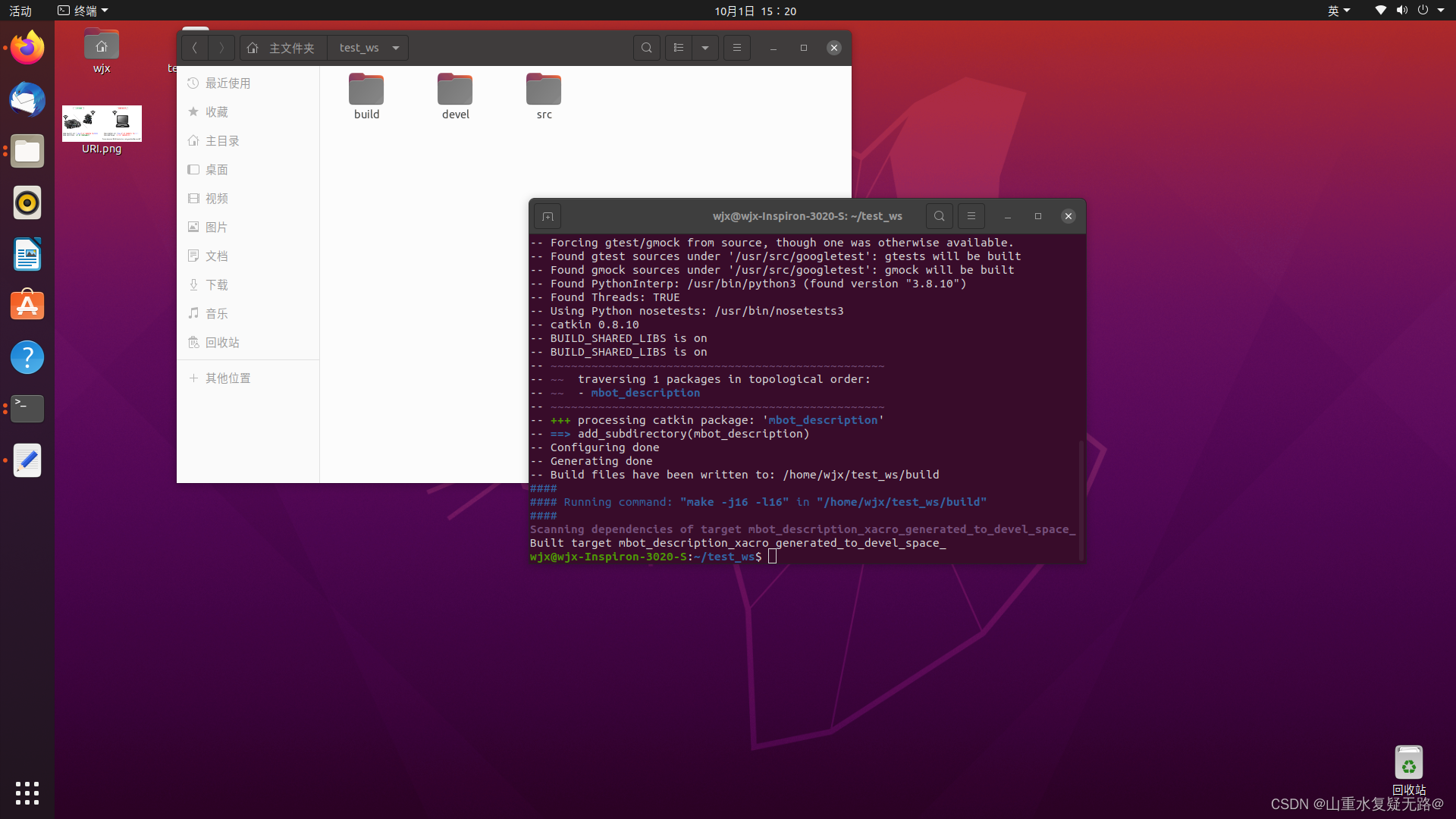Open LibreOffice Writer from the dock
This screenshot has height=819, width=1456.
pos(27,254)
